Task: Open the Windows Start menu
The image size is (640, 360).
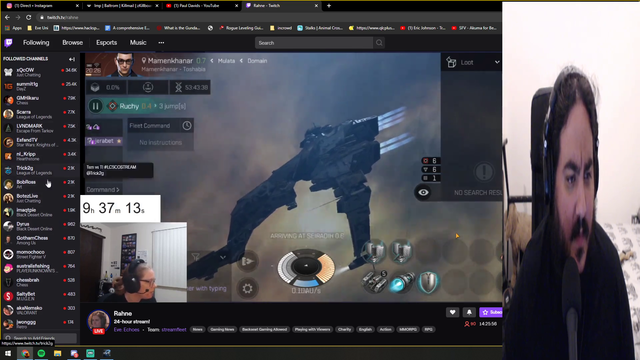Action: coord(8,353)
